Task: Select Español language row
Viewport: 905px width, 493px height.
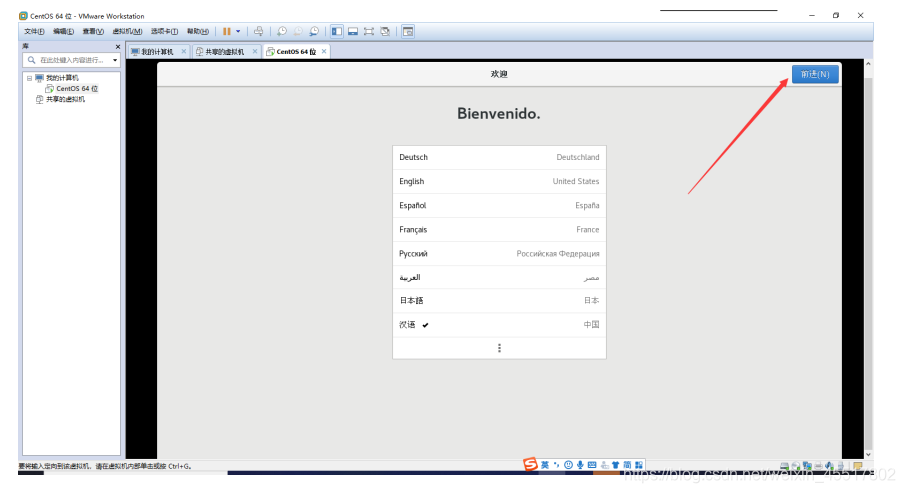Action: (x=499, y=206)
